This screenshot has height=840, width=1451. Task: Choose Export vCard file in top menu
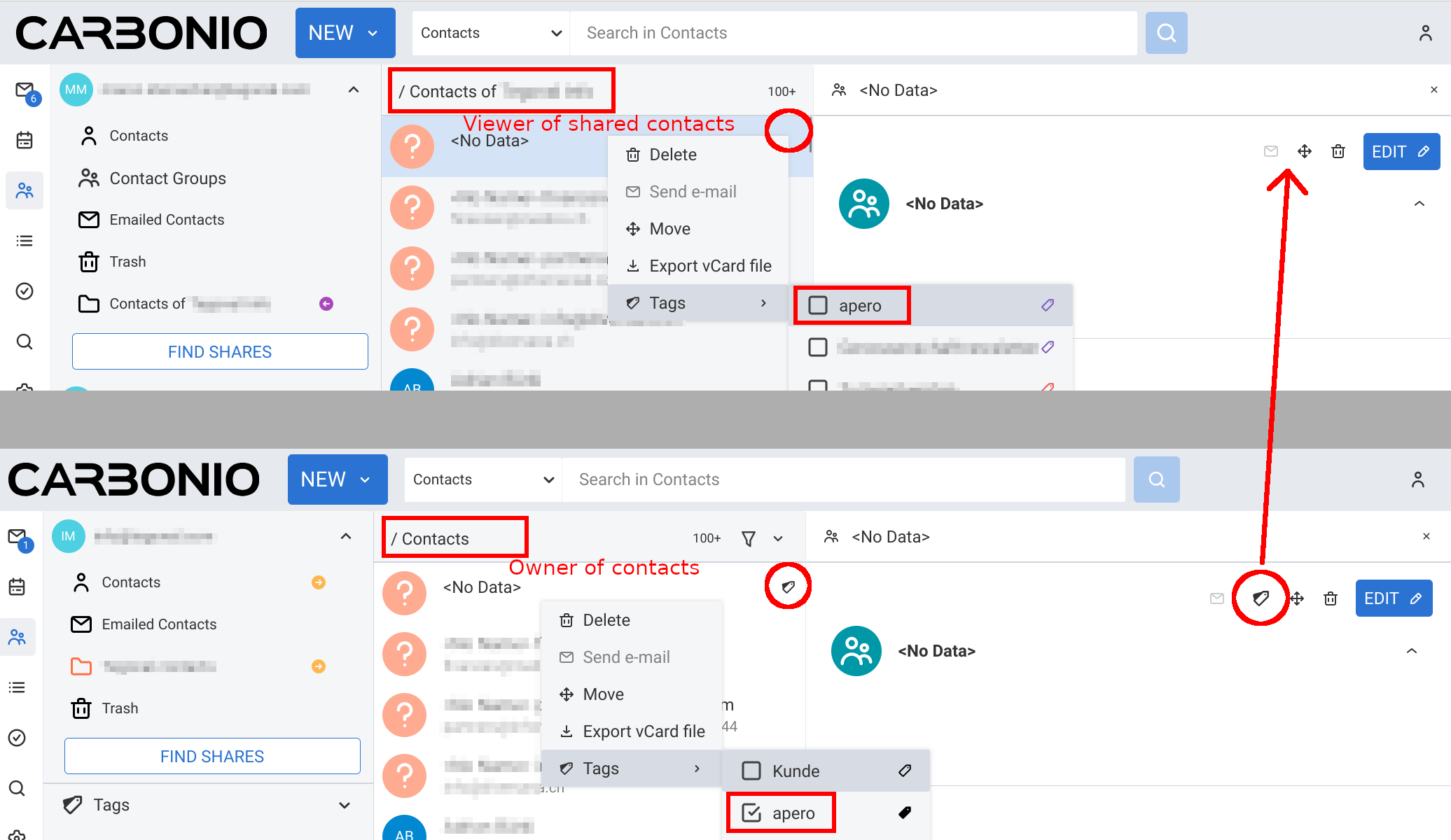coord(698,266)
